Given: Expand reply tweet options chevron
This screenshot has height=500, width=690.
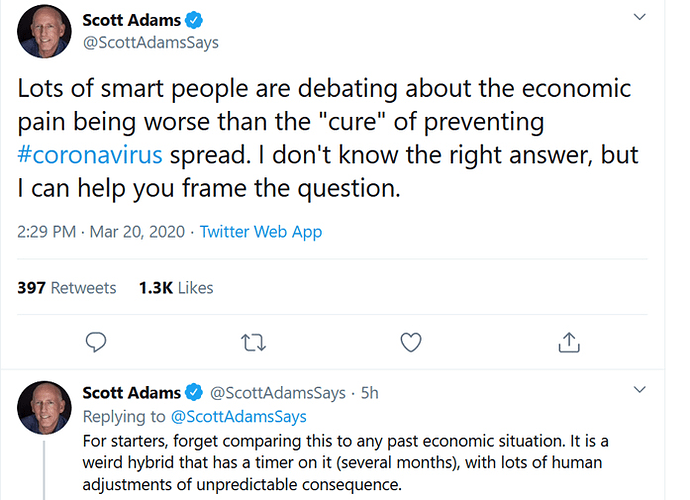Looking at the screenshot, I should [x=639, y=389].
